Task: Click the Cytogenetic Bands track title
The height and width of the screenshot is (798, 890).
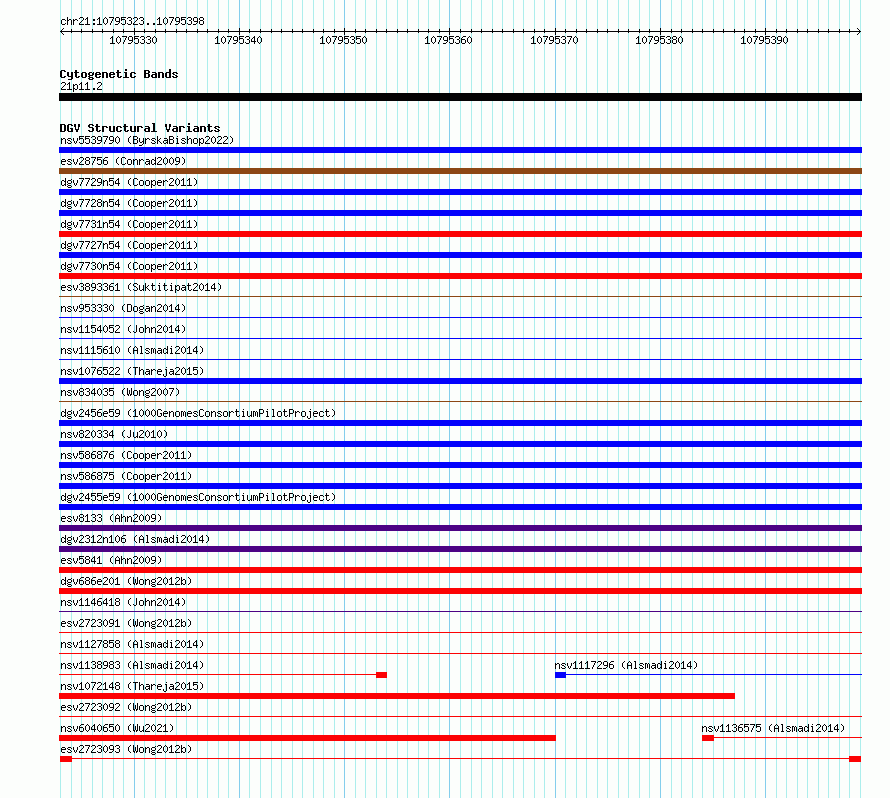Action: pyautogui.click(x=119, y=74)
